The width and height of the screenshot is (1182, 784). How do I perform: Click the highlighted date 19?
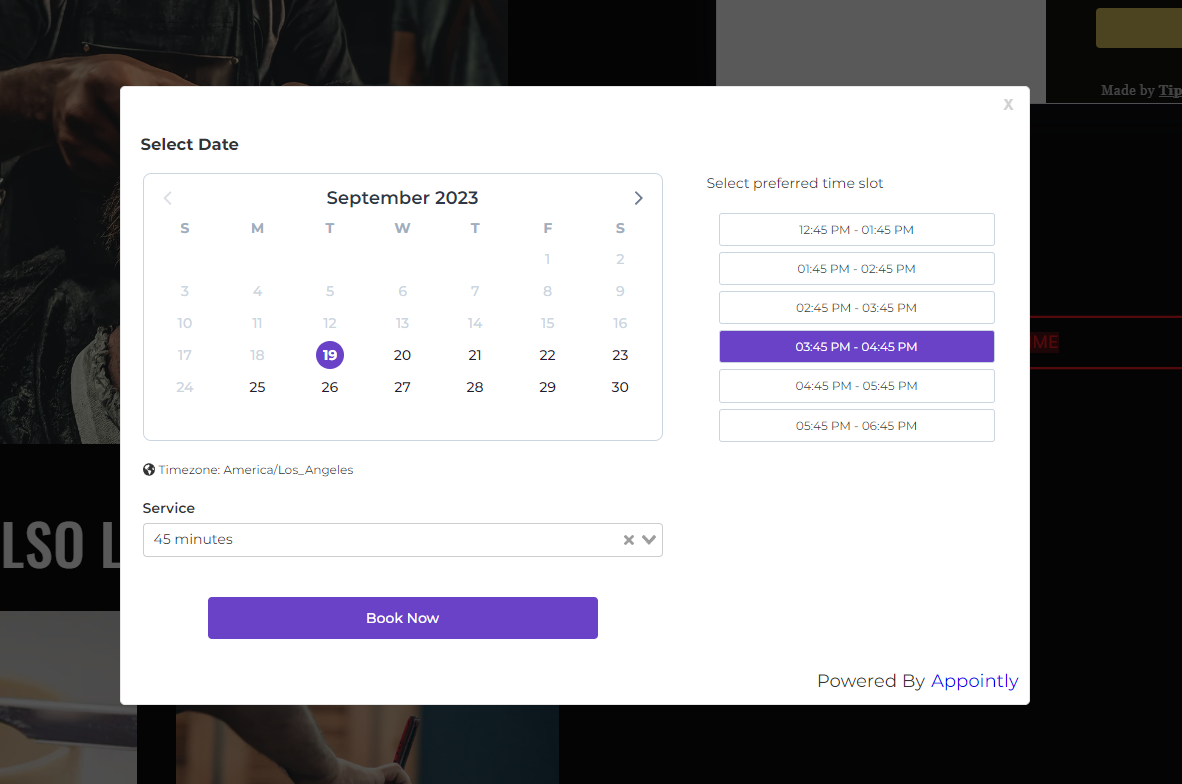click(330, 355)
